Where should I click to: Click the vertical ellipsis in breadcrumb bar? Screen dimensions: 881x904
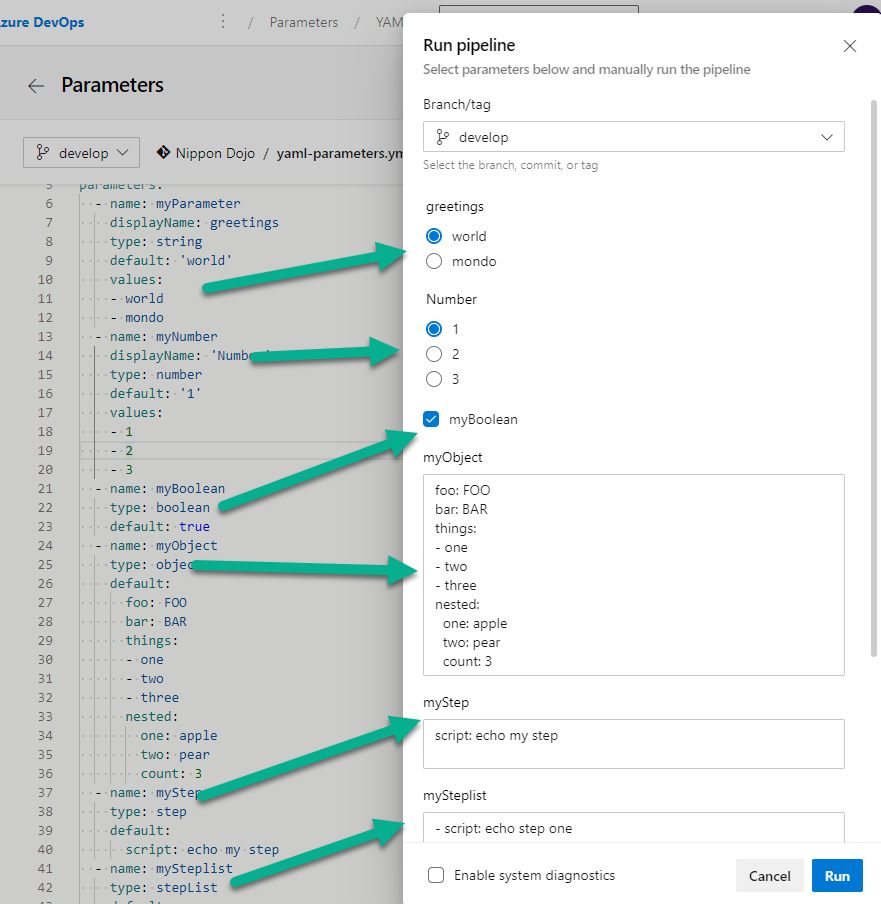(222, 22)
